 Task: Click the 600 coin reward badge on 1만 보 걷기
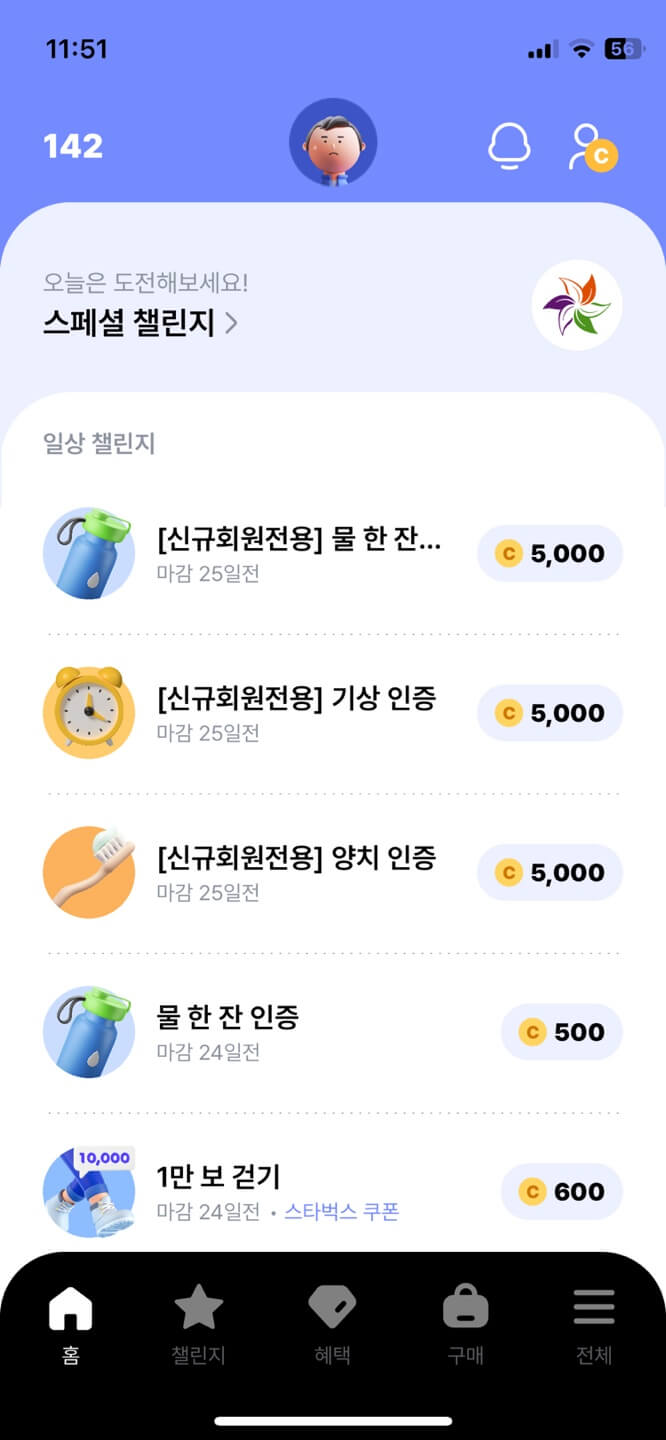(561, 1192)
